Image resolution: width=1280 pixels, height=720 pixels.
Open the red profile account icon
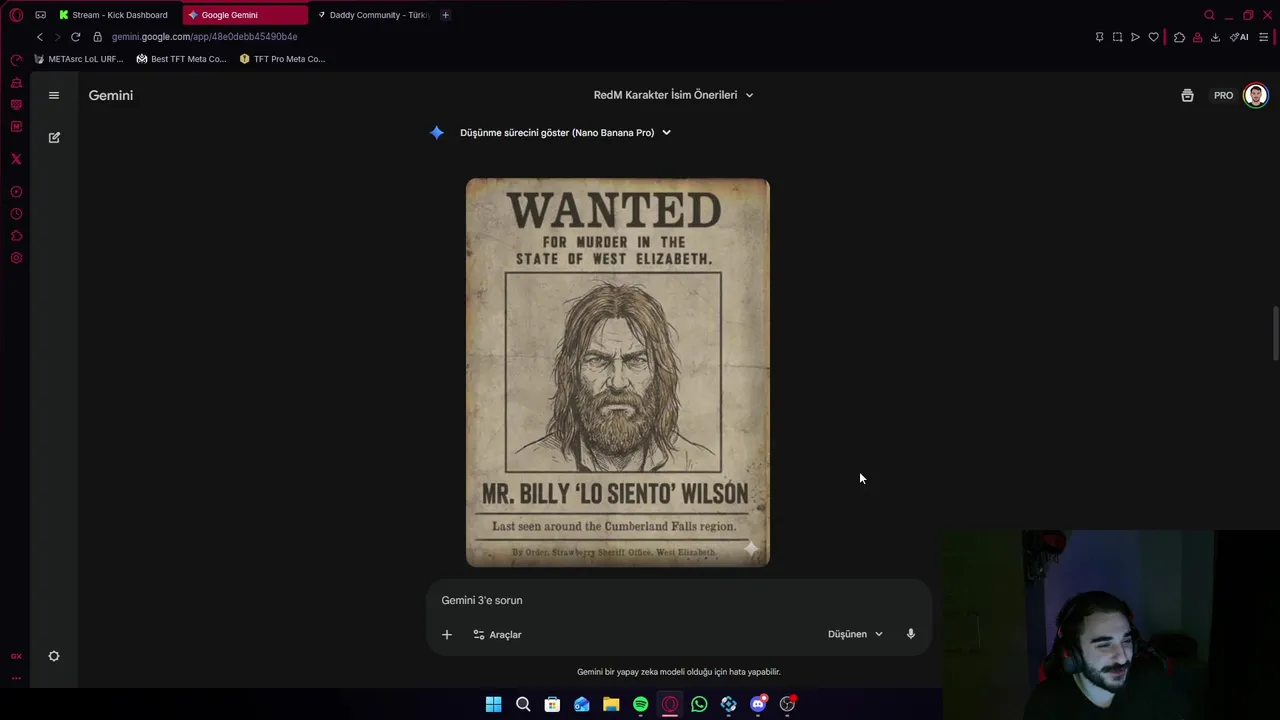click(x=1197, y=37)
